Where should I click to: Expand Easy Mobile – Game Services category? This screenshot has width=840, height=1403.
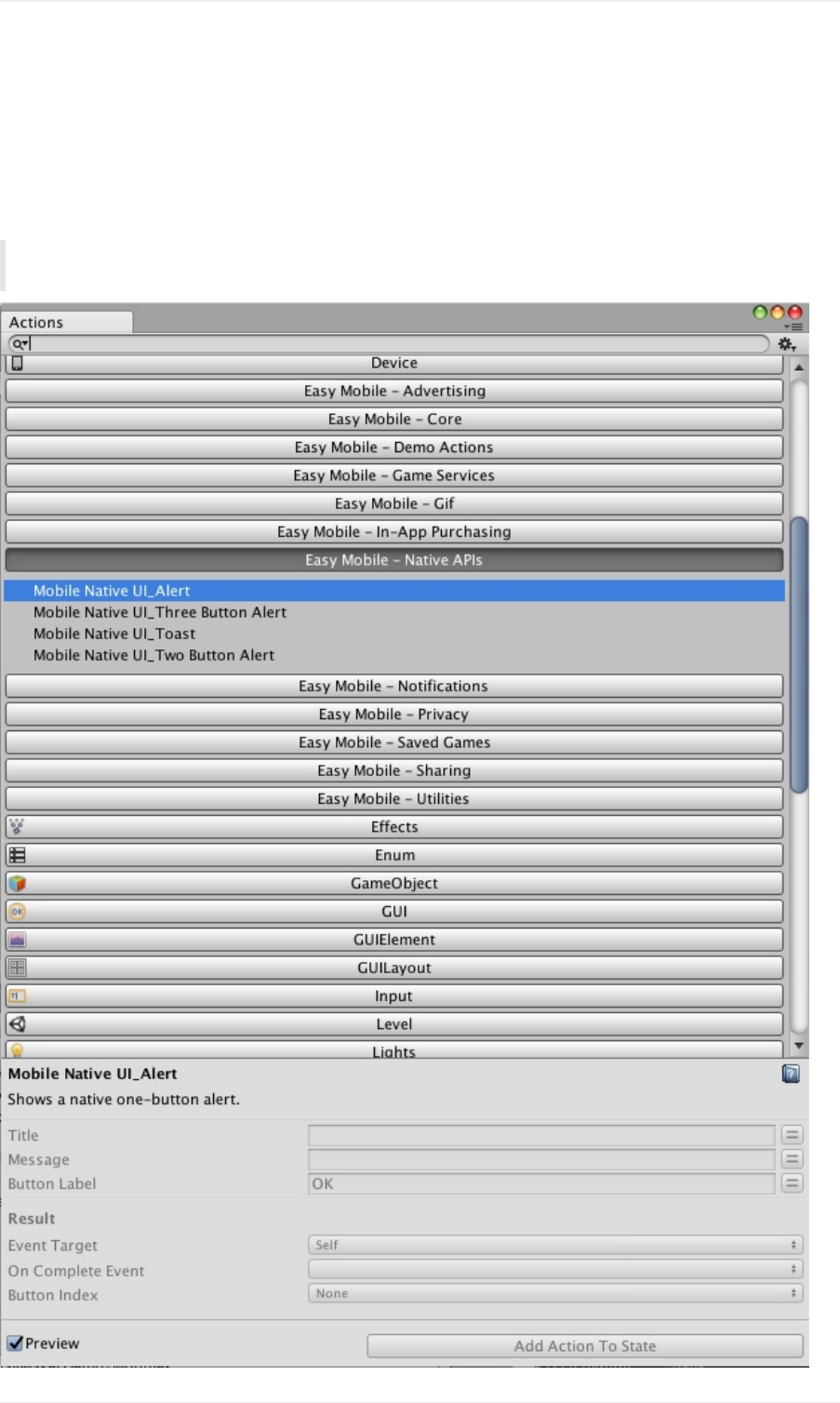click(394, 475)
